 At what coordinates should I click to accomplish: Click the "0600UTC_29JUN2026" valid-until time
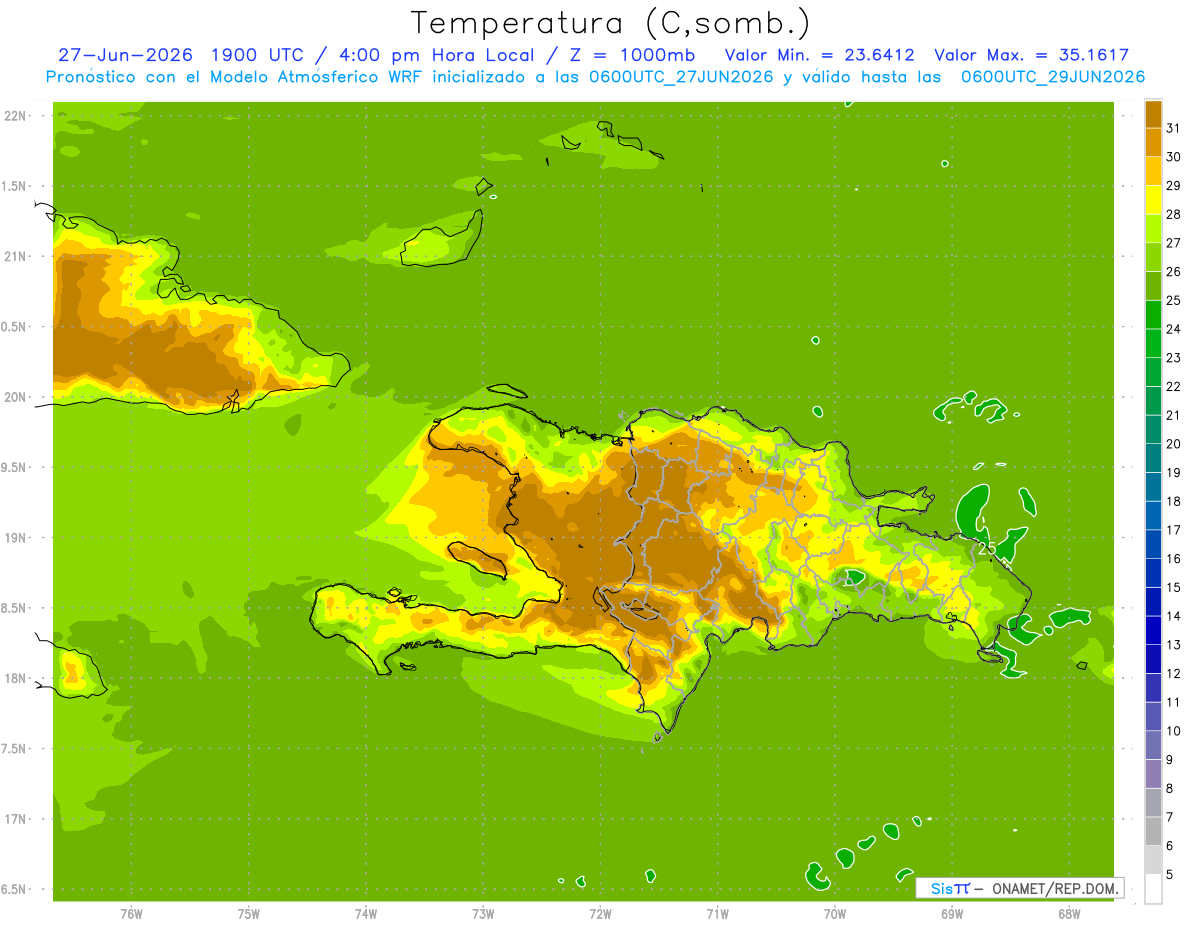[1052, 77]
